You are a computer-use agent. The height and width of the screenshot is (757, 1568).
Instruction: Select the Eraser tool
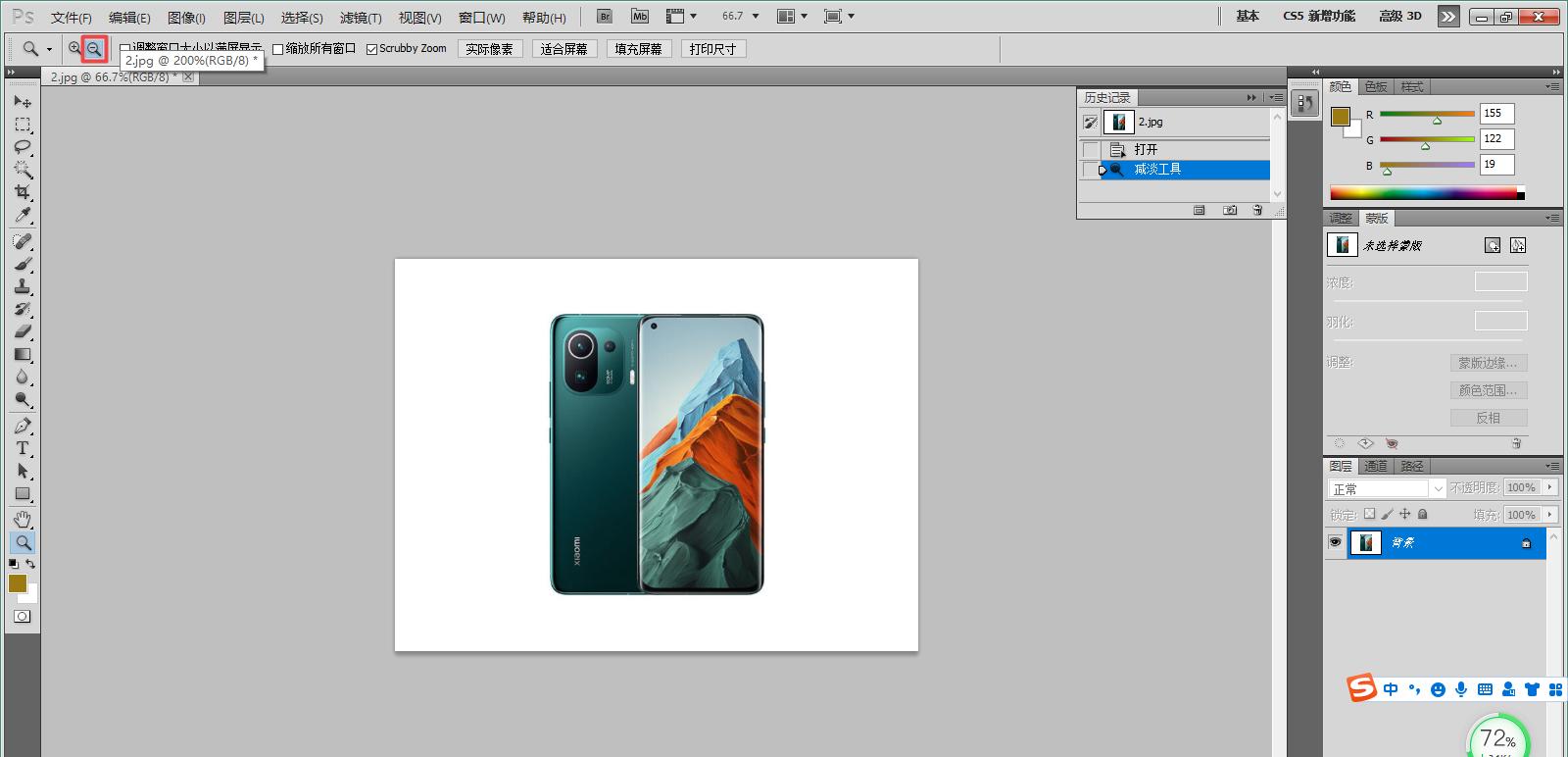(x=23, y=331)
